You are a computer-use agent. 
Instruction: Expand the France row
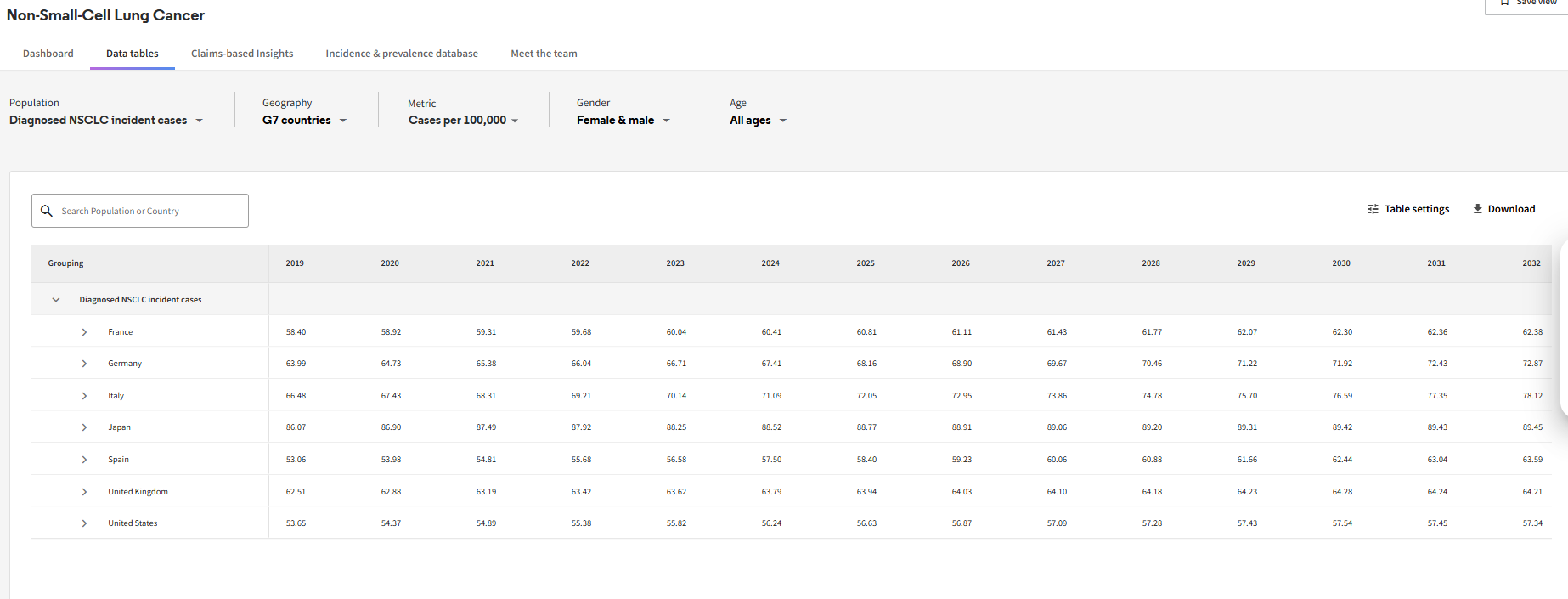(x=84, y=332)
